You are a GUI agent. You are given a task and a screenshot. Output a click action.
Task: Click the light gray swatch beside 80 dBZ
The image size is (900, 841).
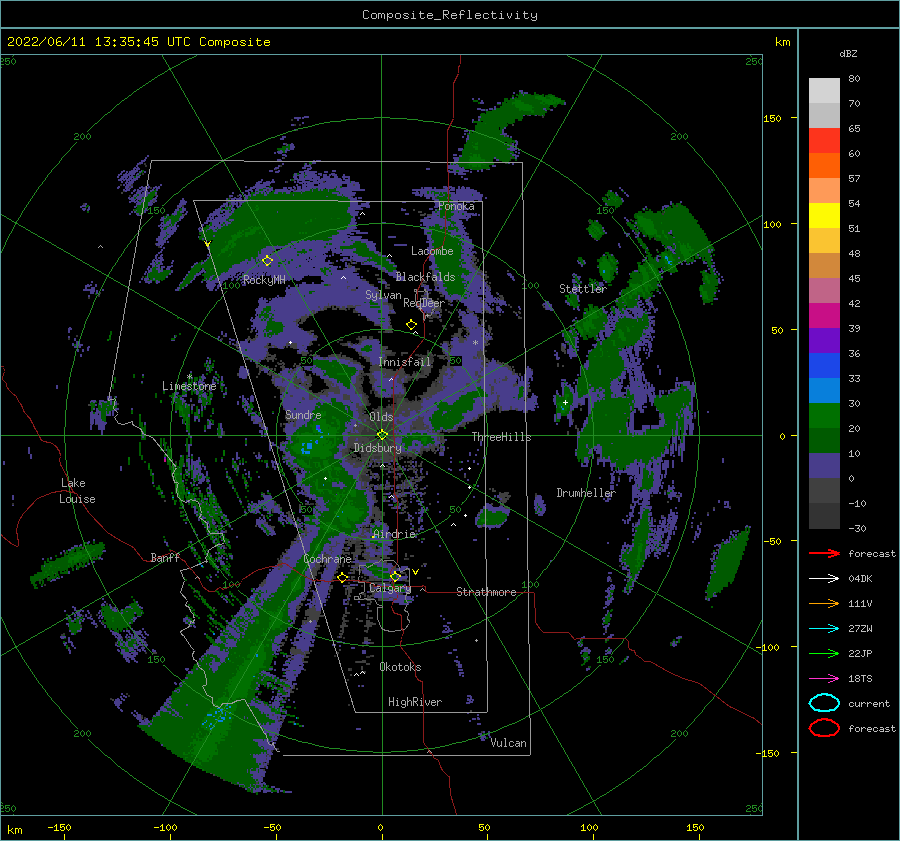824,91
